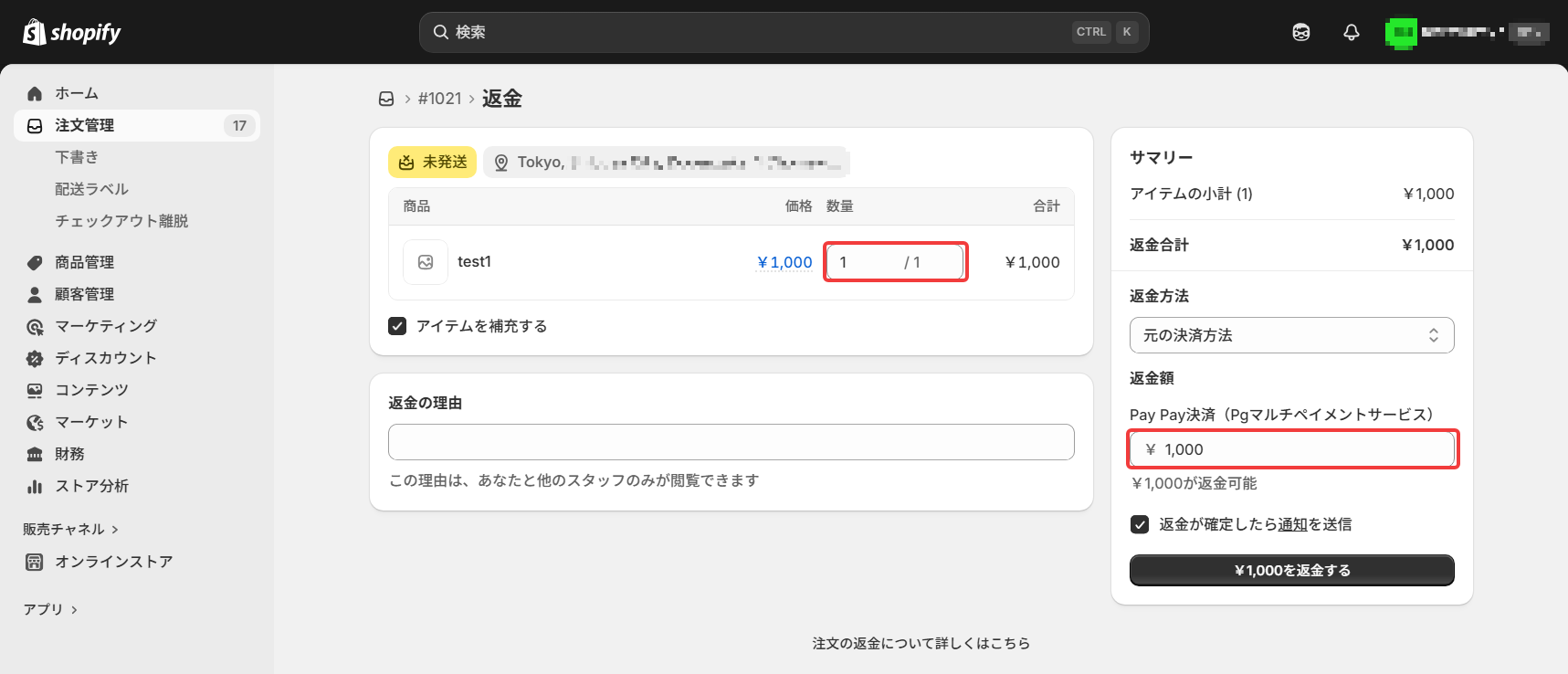Click the 未発送 status badge
Image resolution: width=1568 pixels, height=674 pixels.
pyautogui.click(x=432, y=163)
